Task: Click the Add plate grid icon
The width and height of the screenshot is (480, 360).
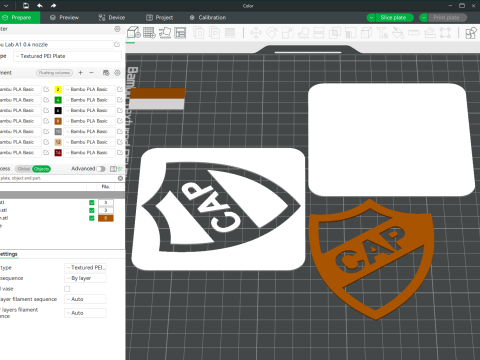Action: point(149,33)
